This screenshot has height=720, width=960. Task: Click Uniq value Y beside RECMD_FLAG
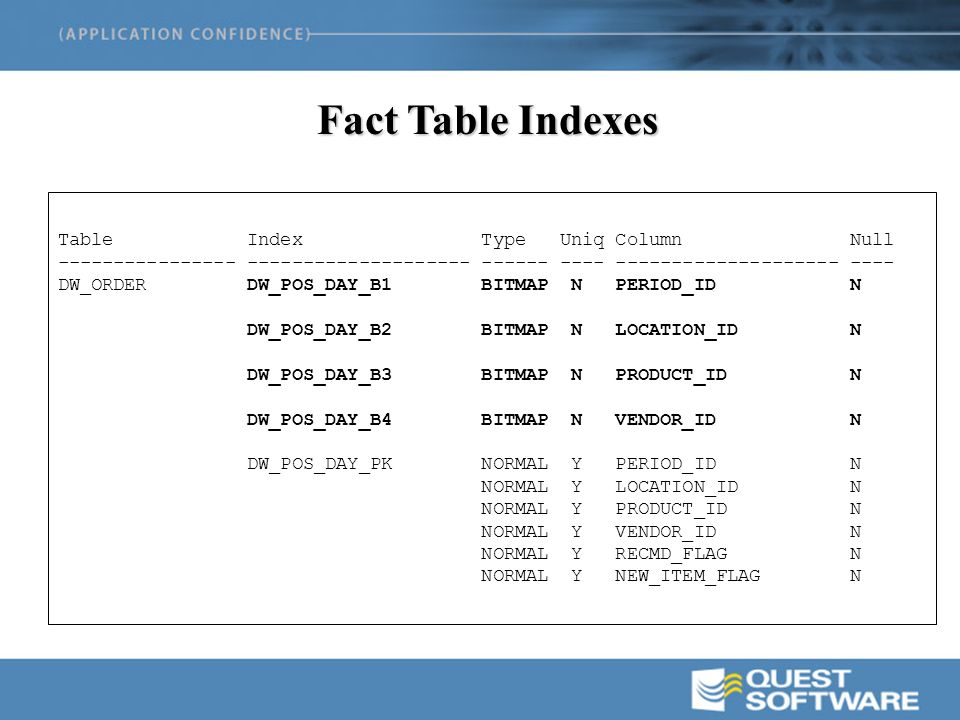click(576, 553)
